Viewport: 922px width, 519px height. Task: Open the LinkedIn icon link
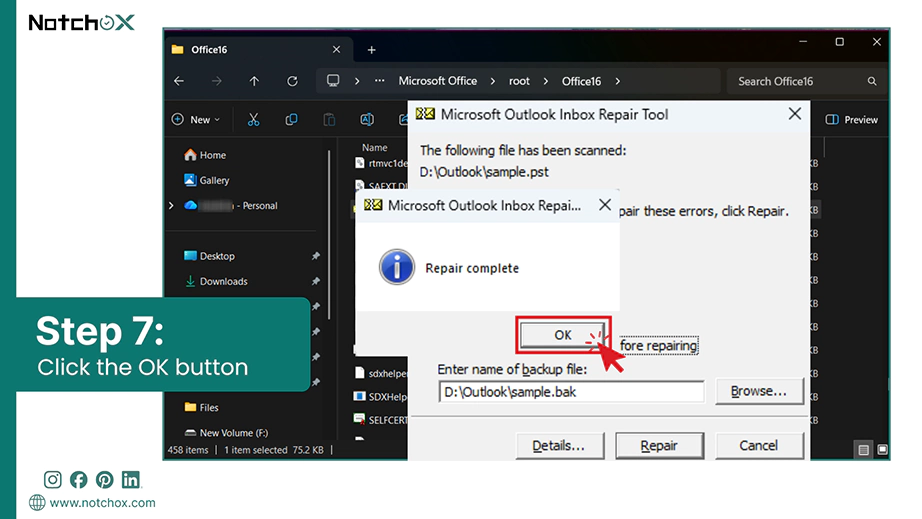point(131,480)
